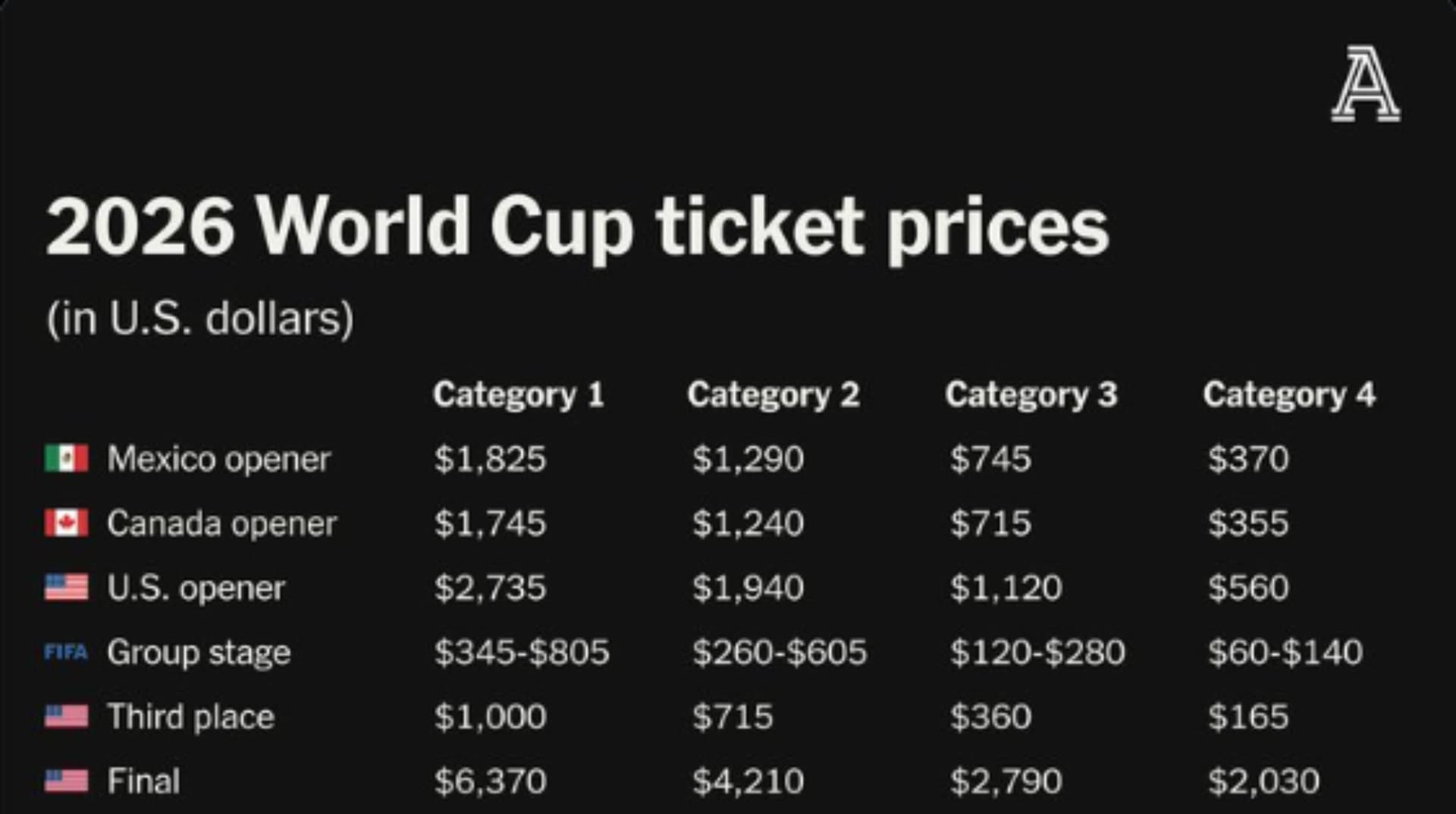The width and height of the screenshot is (1456, 814).
Task: Click the $715 Canada opener Category 3 price
Action: pyautogui.click(x=990, y=523)
